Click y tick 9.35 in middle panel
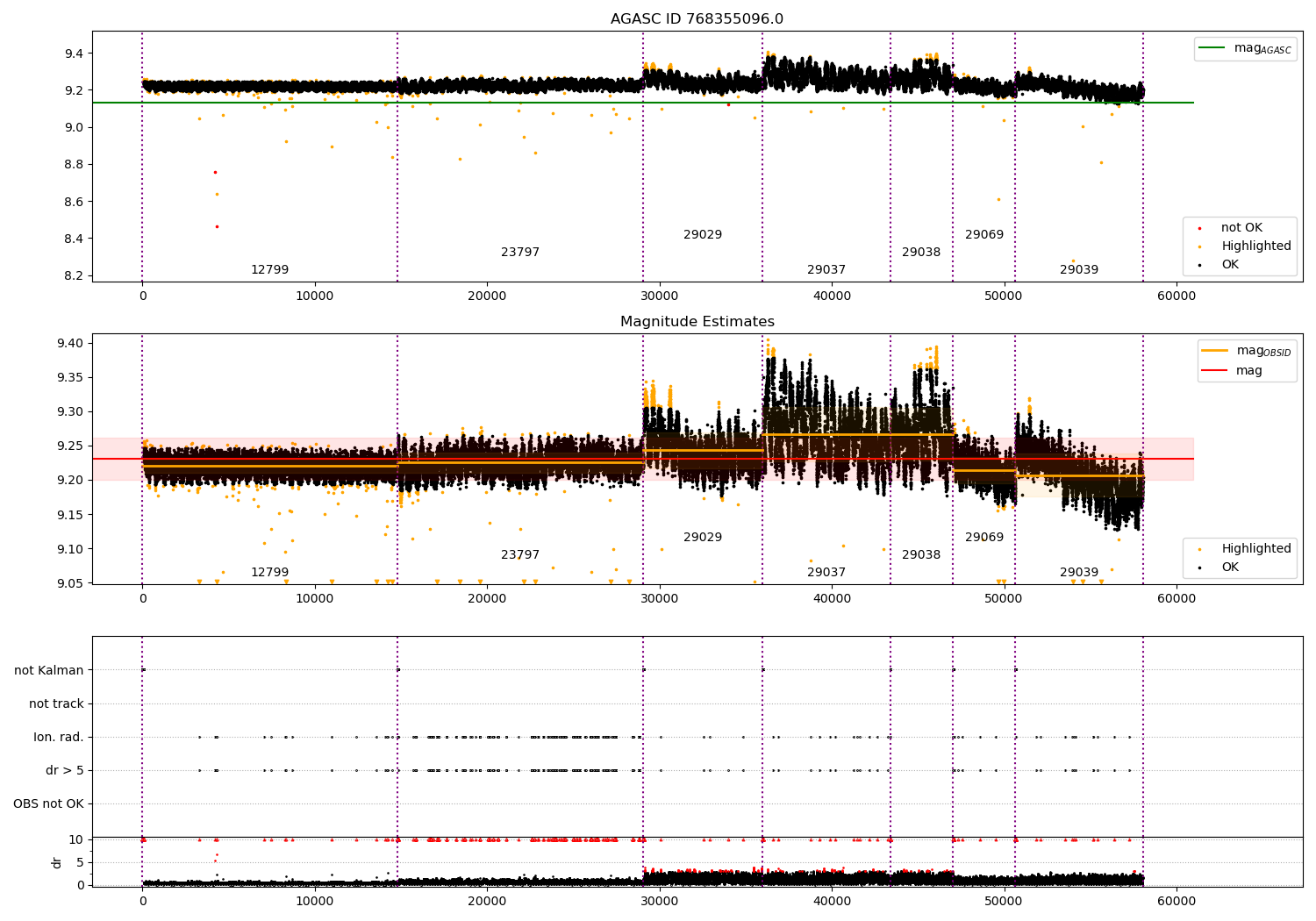This screenshot has width=1316, height=921. [70, 378]
